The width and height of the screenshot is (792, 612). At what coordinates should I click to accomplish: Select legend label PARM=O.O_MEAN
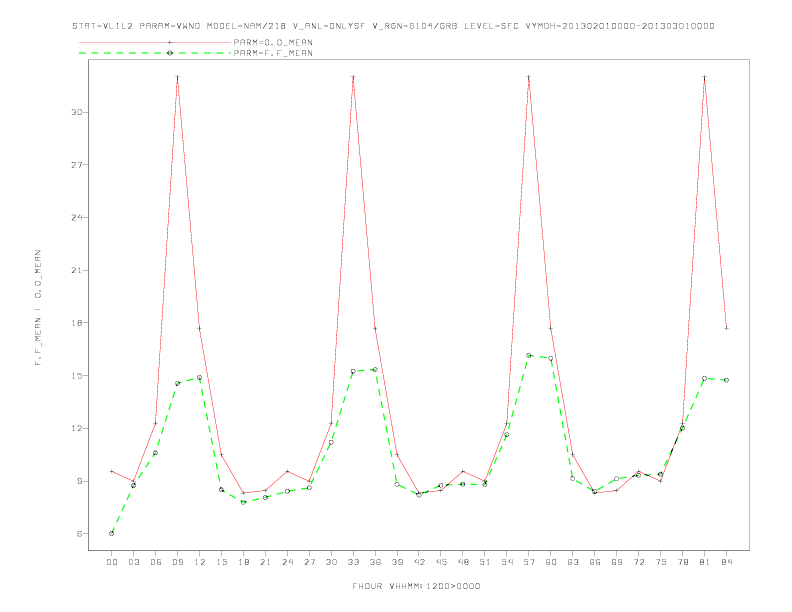(273, 42)
